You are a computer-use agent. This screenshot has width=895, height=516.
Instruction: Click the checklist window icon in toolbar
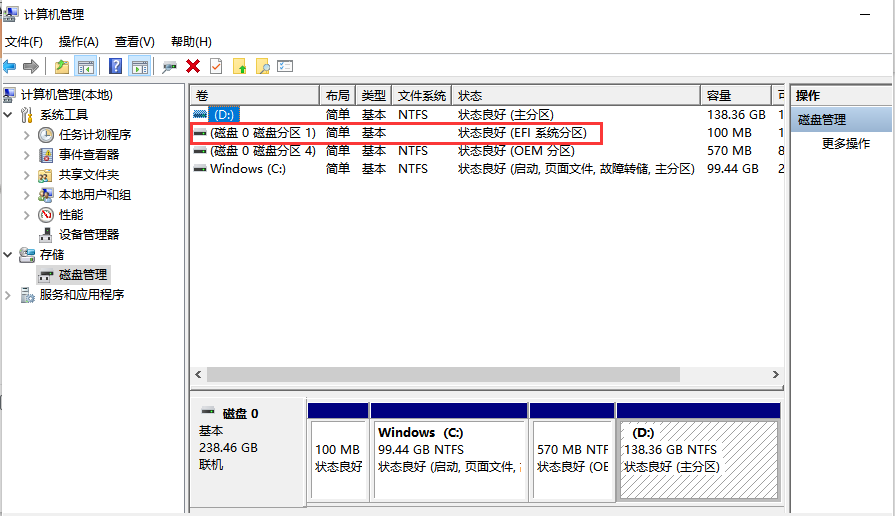(285, 66)
